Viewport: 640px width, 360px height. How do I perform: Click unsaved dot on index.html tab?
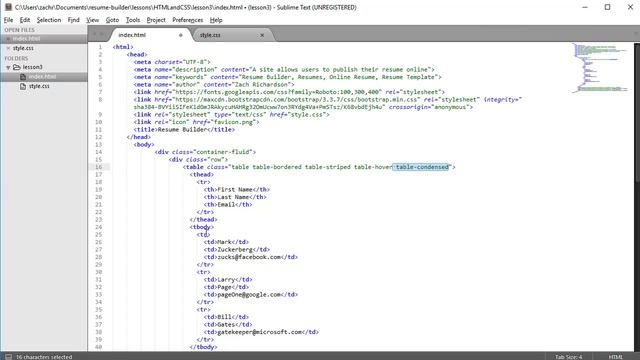(x=180, y=35)
